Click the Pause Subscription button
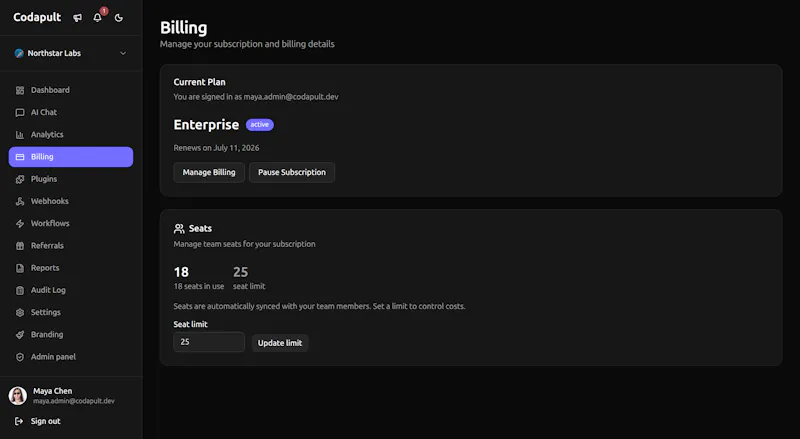Screen dimensions: 800x439 click(292, 173)
